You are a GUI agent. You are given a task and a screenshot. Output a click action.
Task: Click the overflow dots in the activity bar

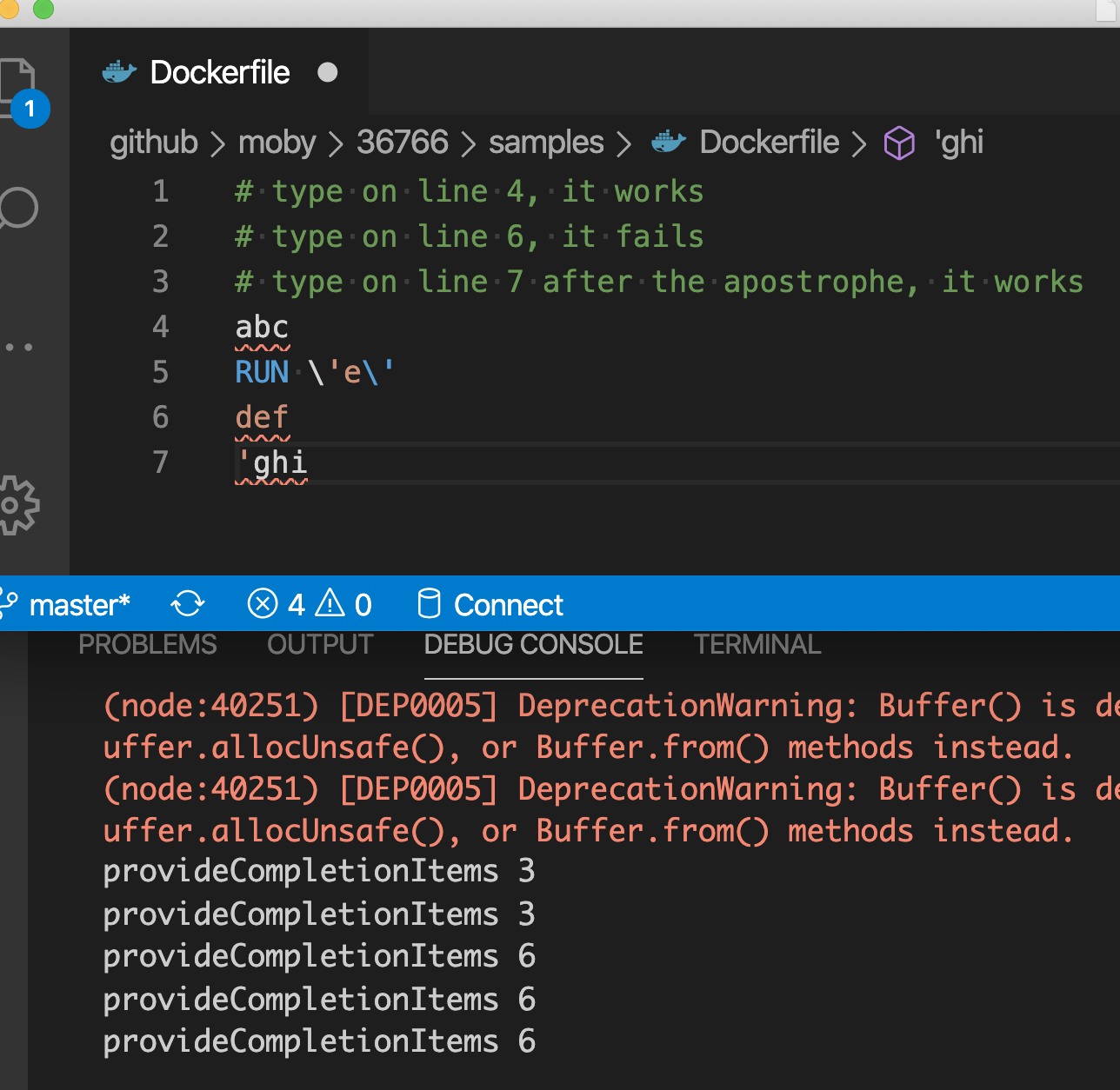(20, 346)
